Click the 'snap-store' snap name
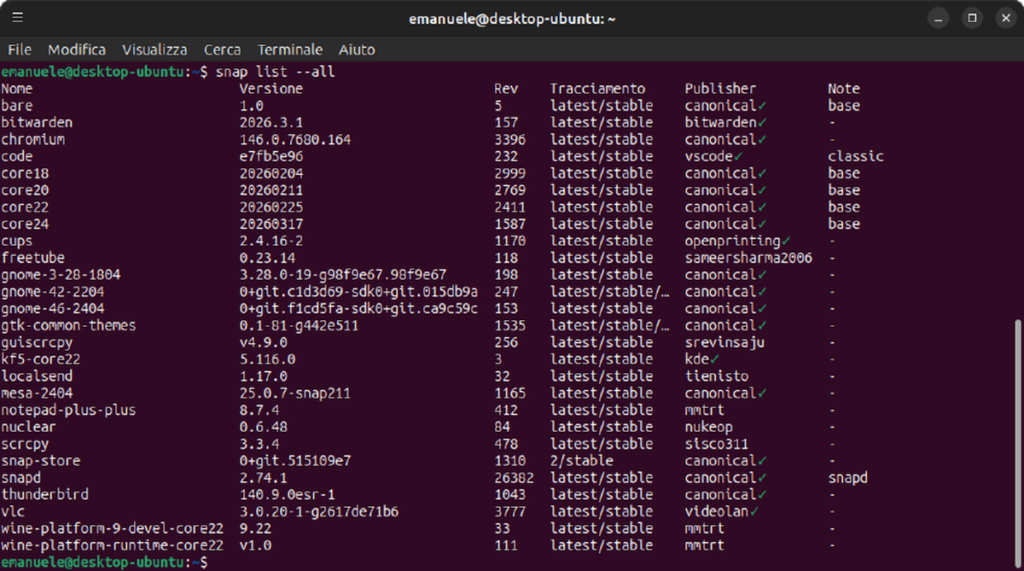Screen dimensions: 1024x571 pos(40,461)
